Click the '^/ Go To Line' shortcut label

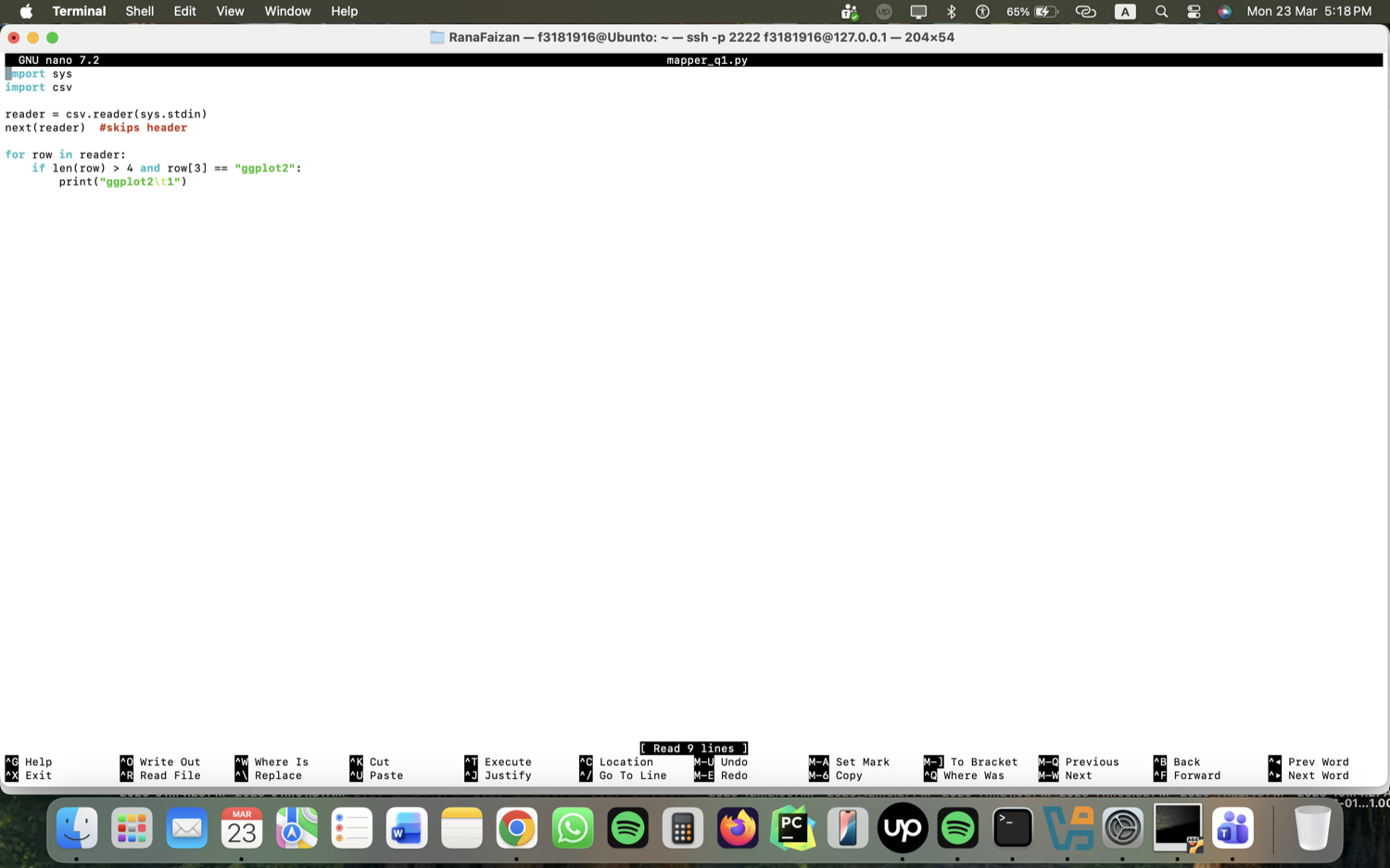click(x=623, y=775)
